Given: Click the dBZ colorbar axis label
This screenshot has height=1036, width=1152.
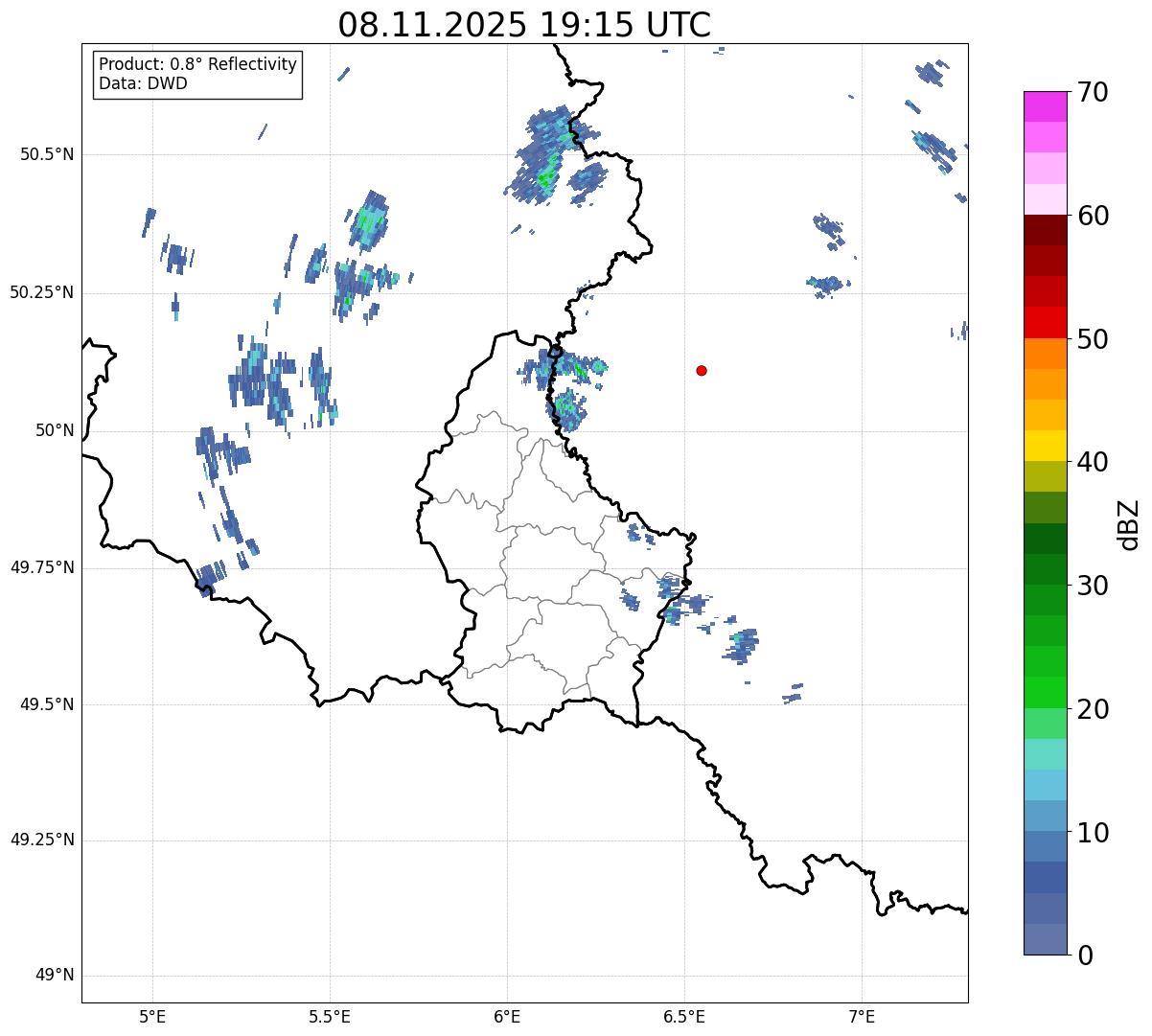Looking at the screenshot, I should 1129,523.
